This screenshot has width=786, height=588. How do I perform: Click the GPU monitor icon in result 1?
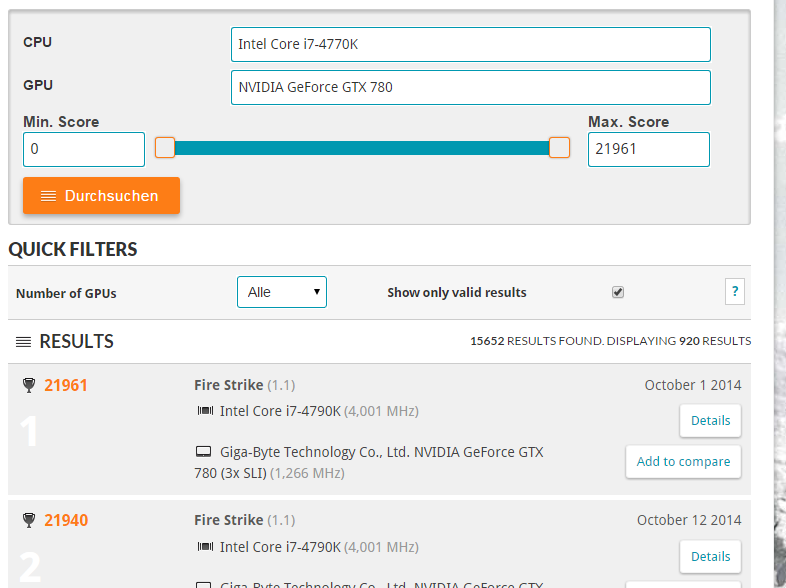(203, 452)
